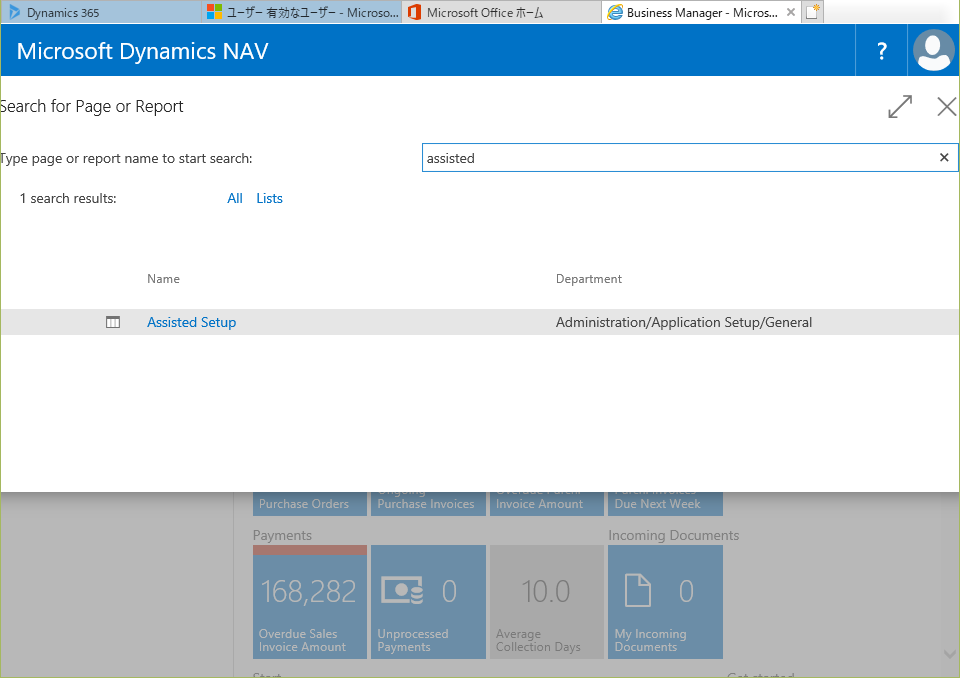Click the search box containing 'assisted'
Image resolution: width=960 pixels, height=678 pixels.
tap(689, 158)
